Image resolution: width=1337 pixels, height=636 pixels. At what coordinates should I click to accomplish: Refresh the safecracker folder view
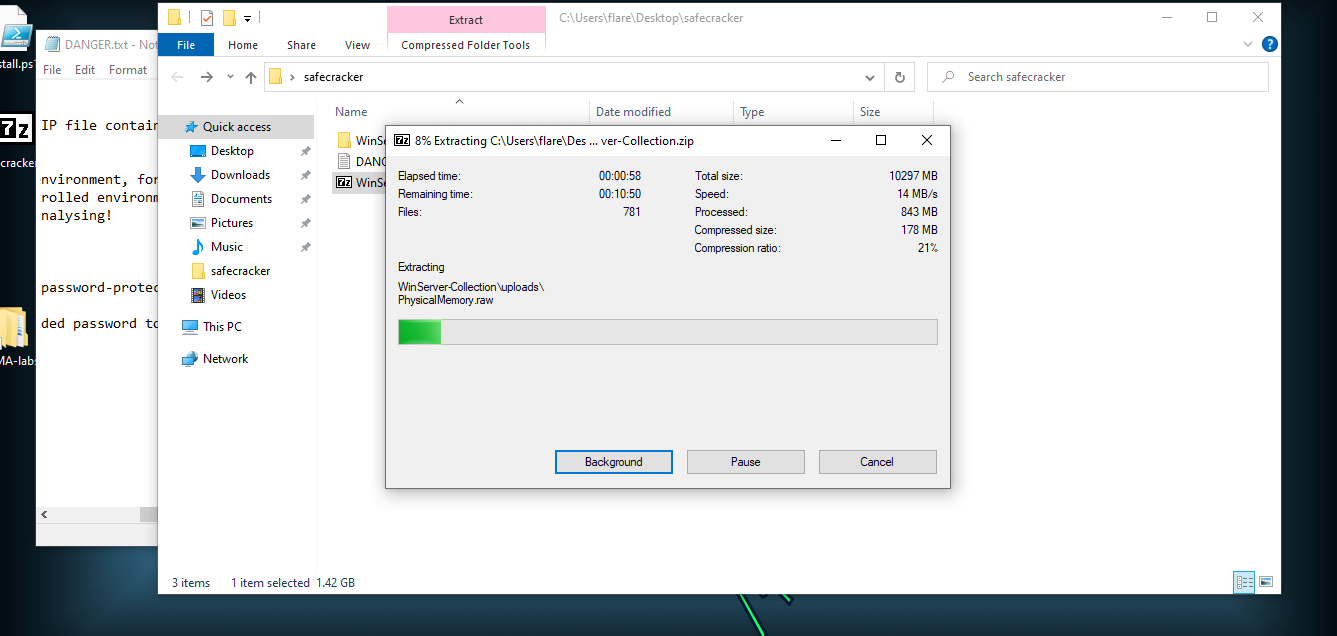(x=900, y=77)
